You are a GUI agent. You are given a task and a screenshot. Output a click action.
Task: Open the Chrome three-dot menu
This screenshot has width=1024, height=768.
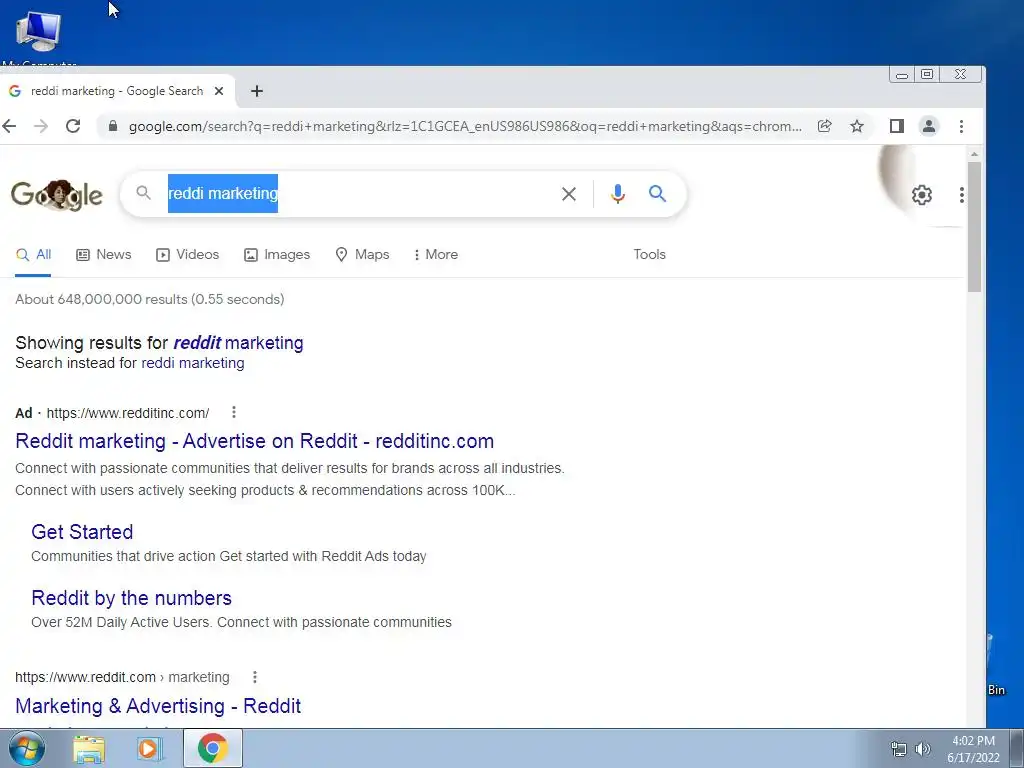pos(961,126)
